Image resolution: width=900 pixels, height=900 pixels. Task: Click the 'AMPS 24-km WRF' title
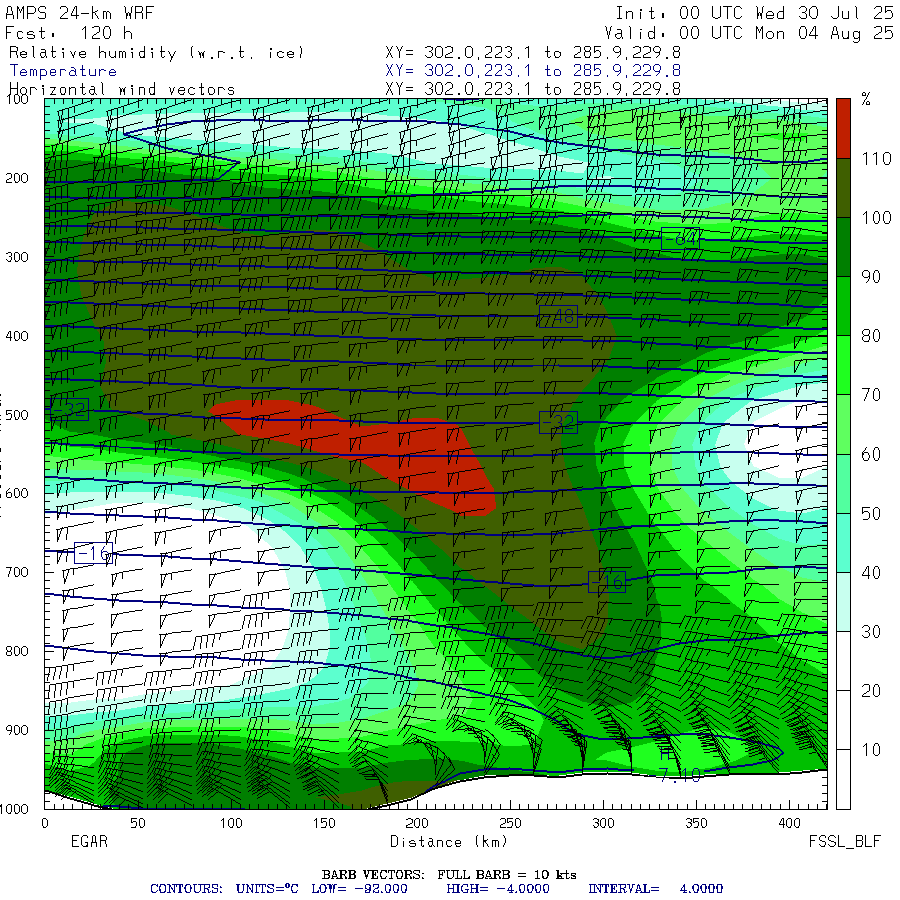point(80,13)
